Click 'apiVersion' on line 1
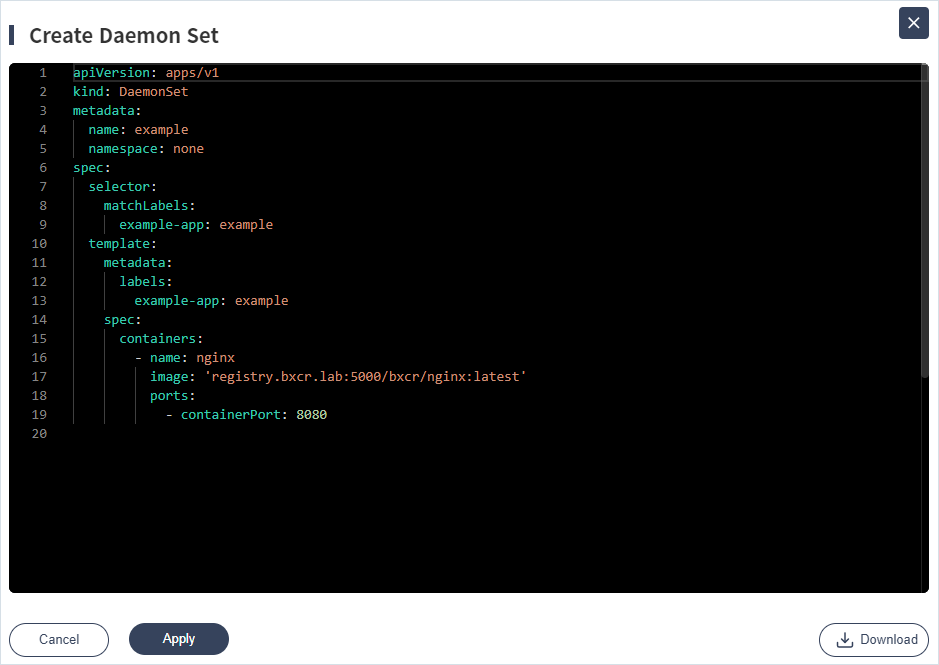 point(111,72)
